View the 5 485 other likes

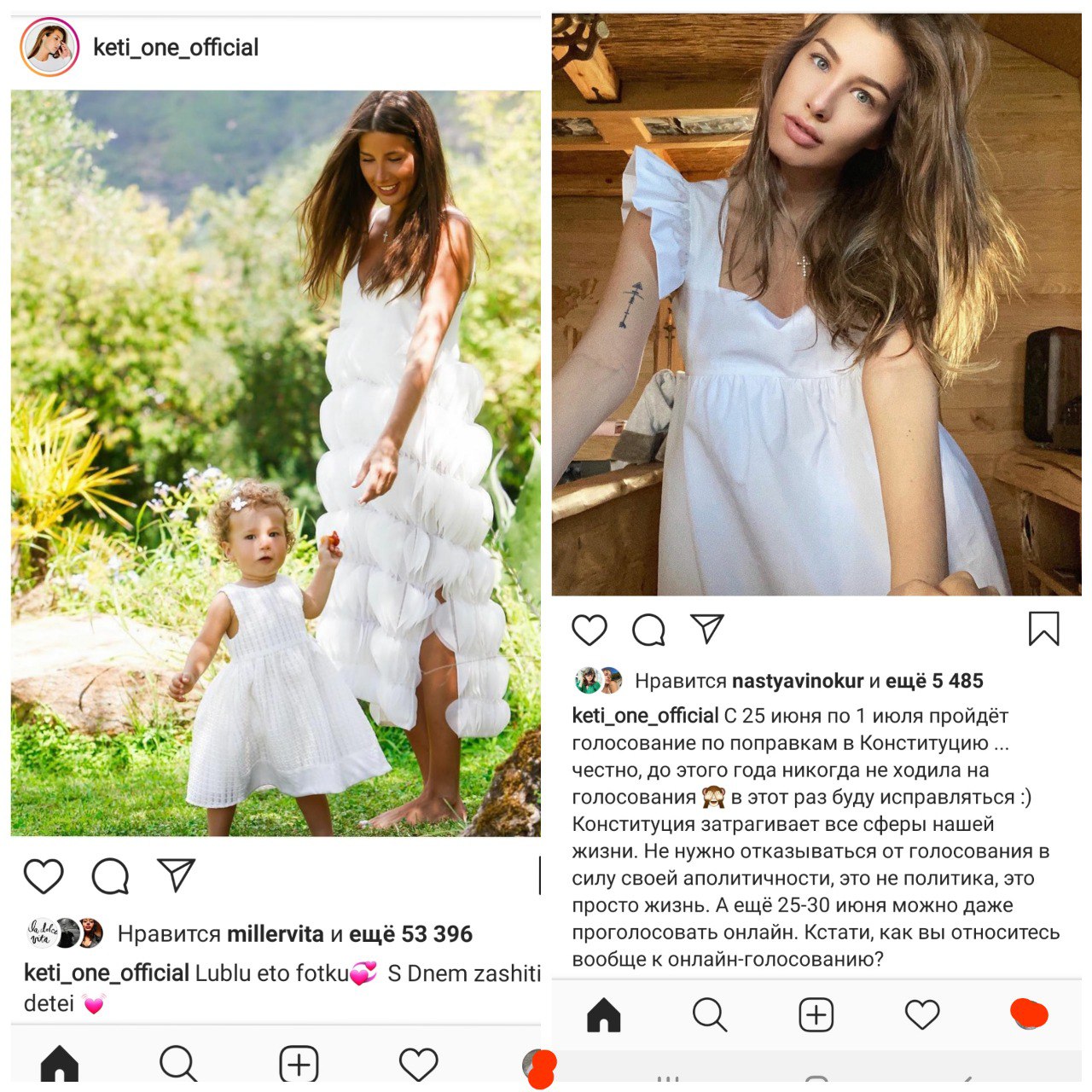pyautogui.click(x=934, y=681)
